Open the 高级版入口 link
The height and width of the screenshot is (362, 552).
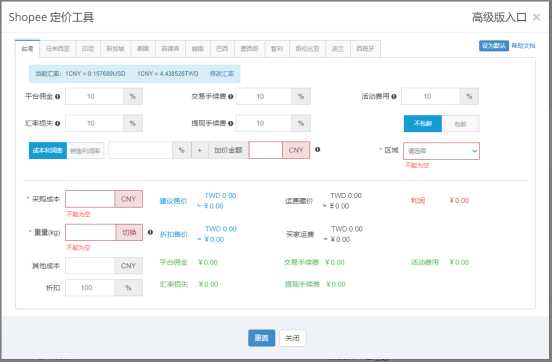click(499, 17)
